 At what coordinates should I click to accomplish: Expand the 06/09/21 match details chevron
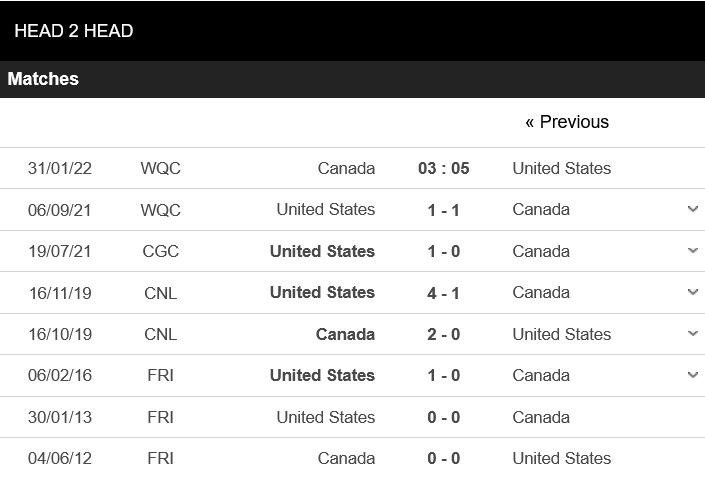(692, 209)
